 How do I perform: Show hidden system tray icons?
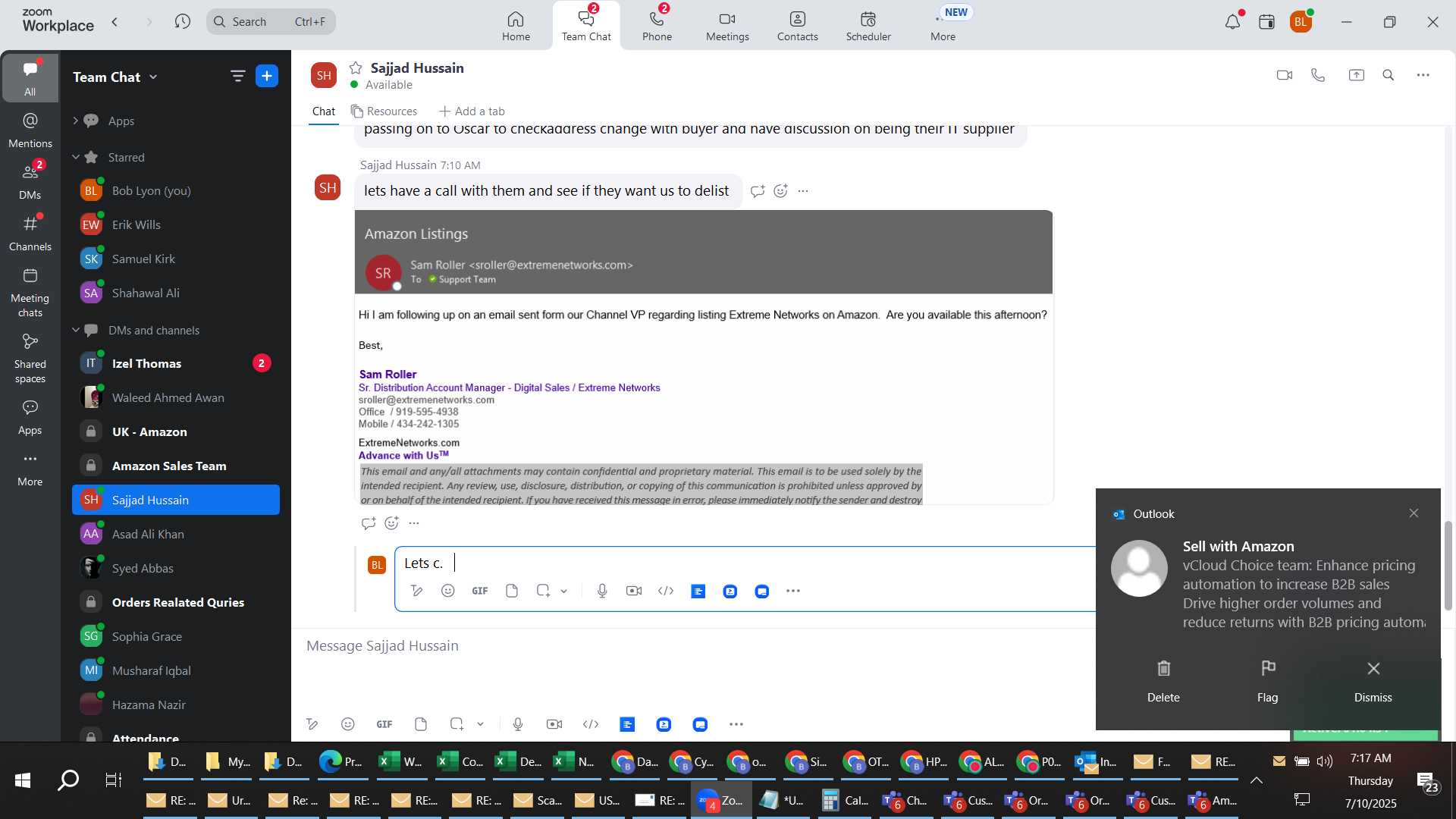(1257, 780)
